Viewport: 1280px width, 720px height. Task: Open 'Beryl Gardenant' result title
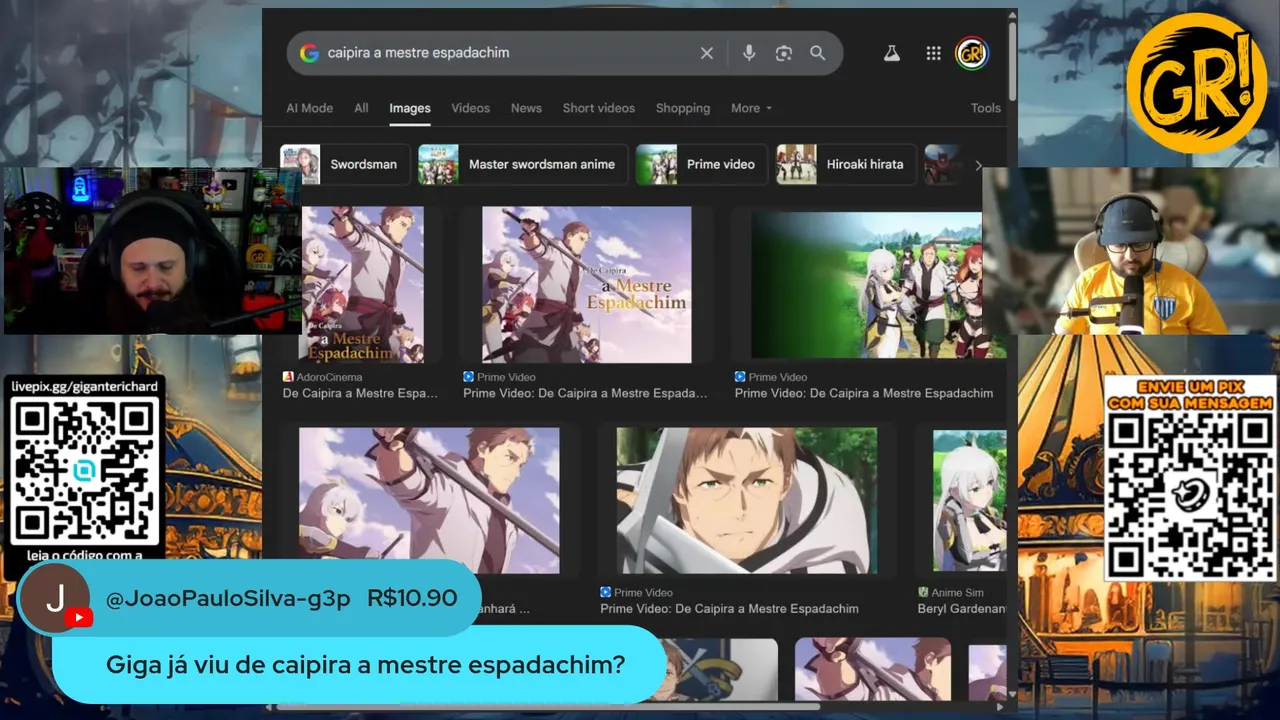962,609
